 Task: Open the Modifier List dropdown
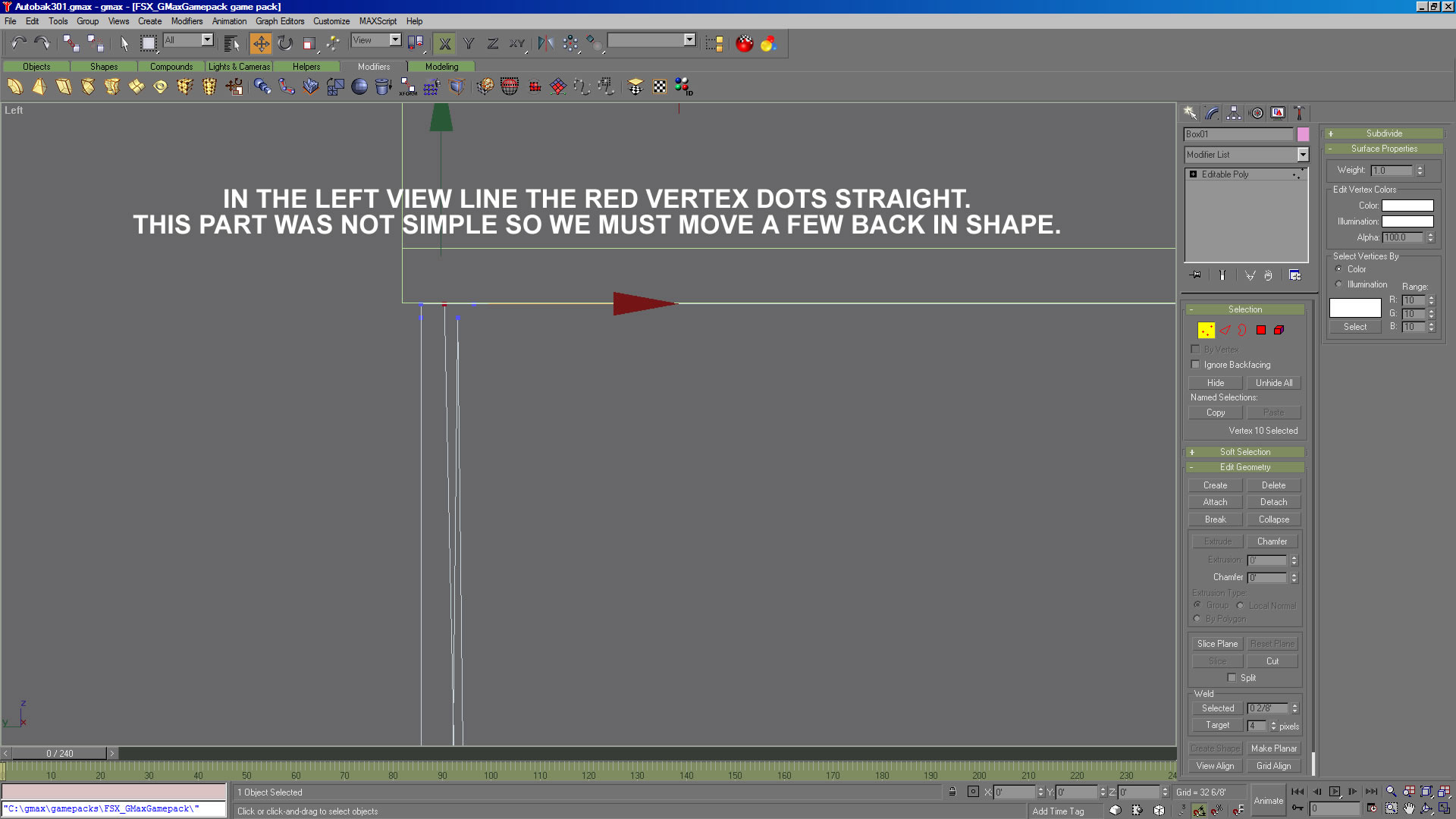tap(1302, 155)
